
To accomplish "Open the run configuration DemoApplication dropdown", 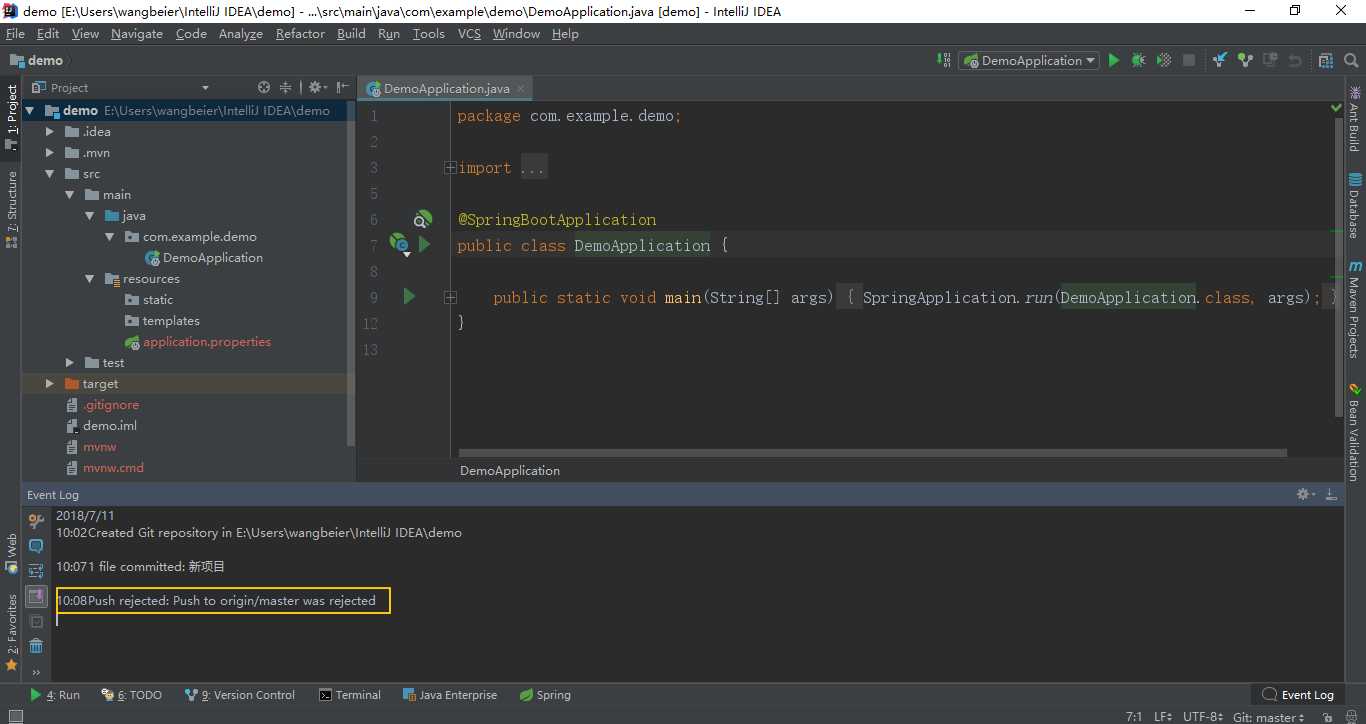I will (1029, 61).
